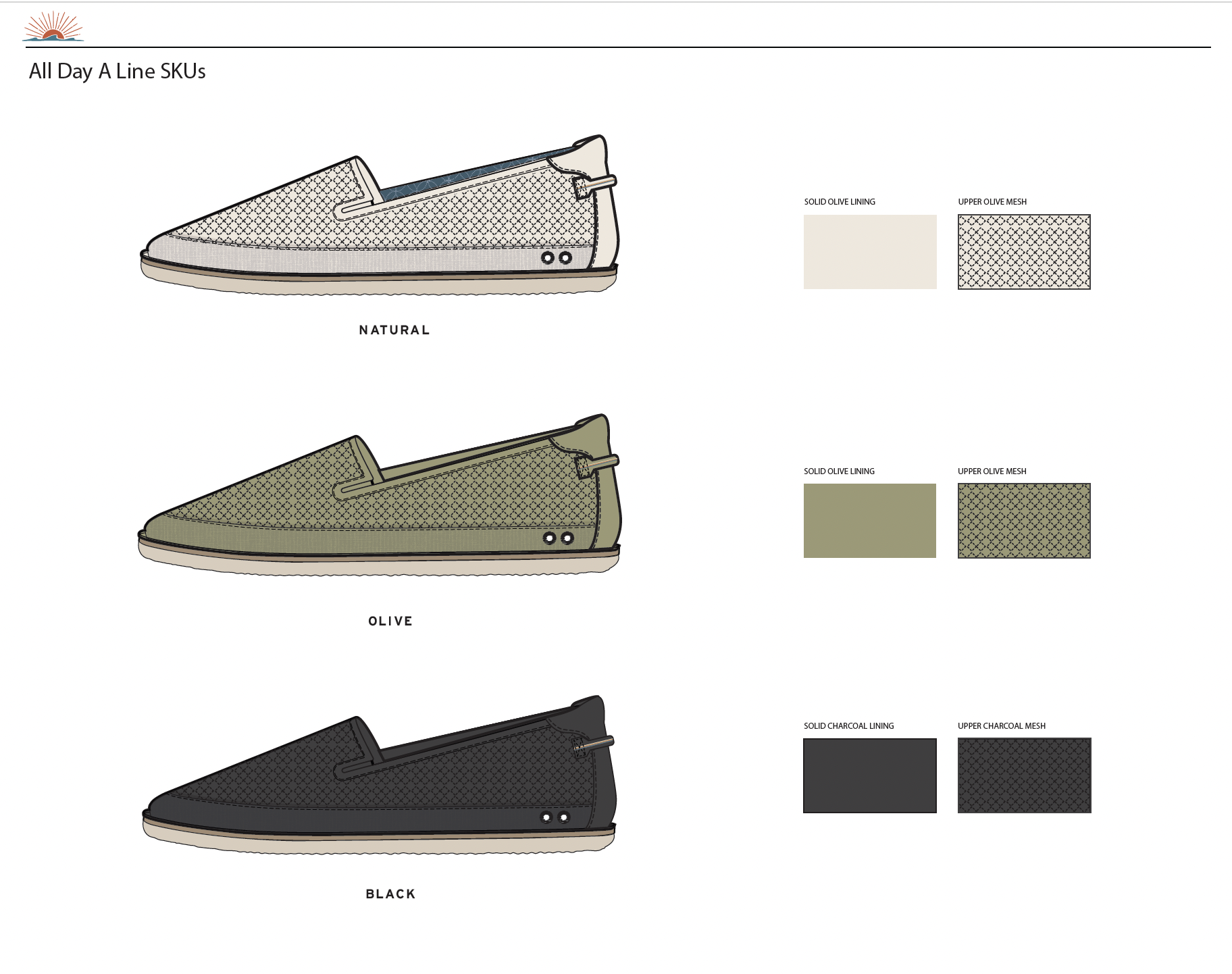
Task: Select the 'All Day A Line SKUs' title
Action: pyautogui.click(x=117, y=72)
